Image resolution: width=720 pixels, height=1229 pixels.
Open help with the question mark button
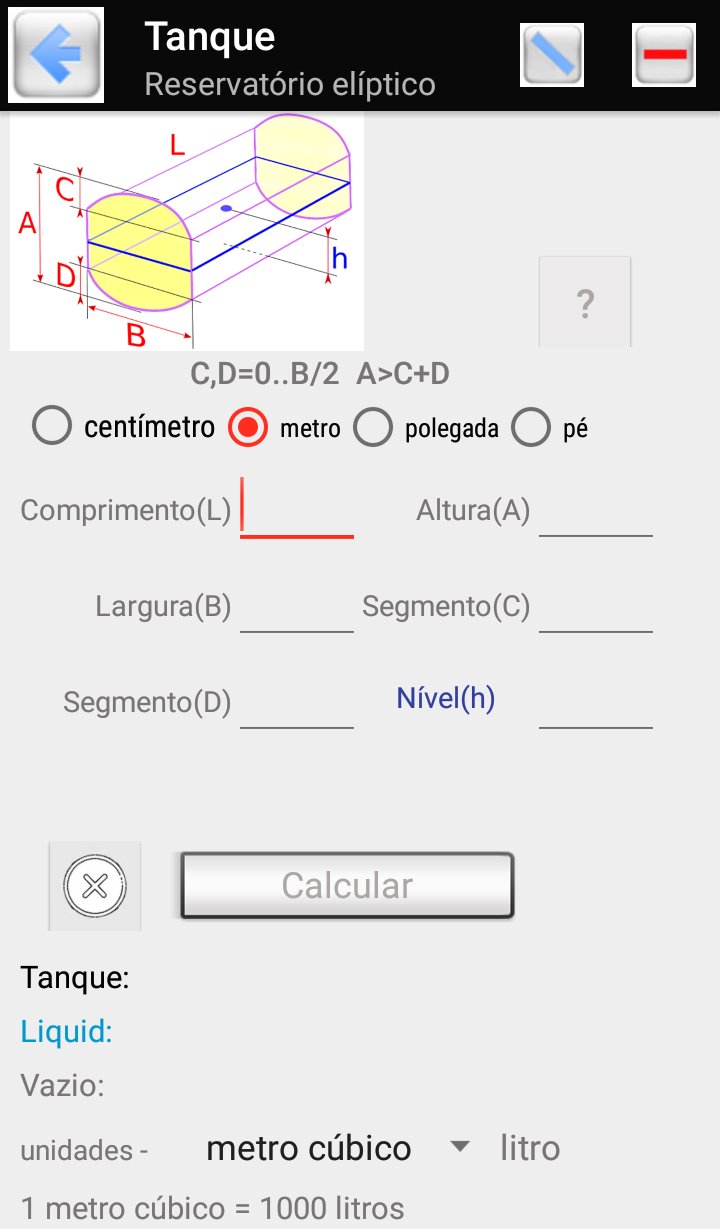pyautogui.click(x=585, y=302)
